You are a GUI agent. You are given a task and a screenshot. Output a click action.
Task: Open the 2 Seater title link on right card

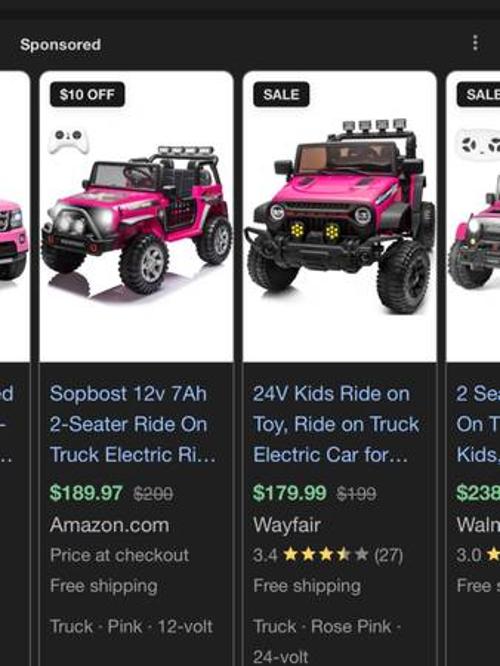point(478,424)
